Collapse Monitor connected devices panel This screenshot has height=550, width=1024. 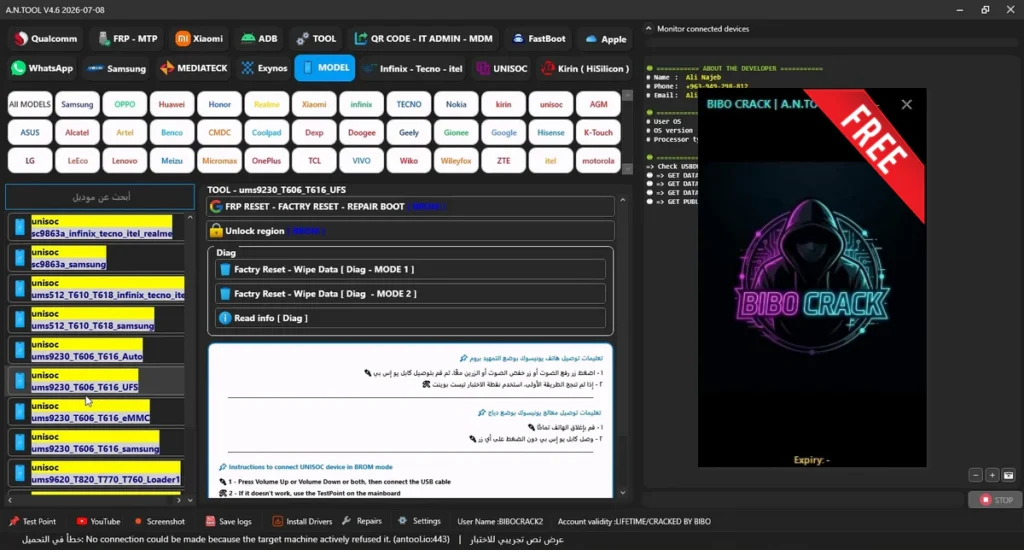pos(648,29)
